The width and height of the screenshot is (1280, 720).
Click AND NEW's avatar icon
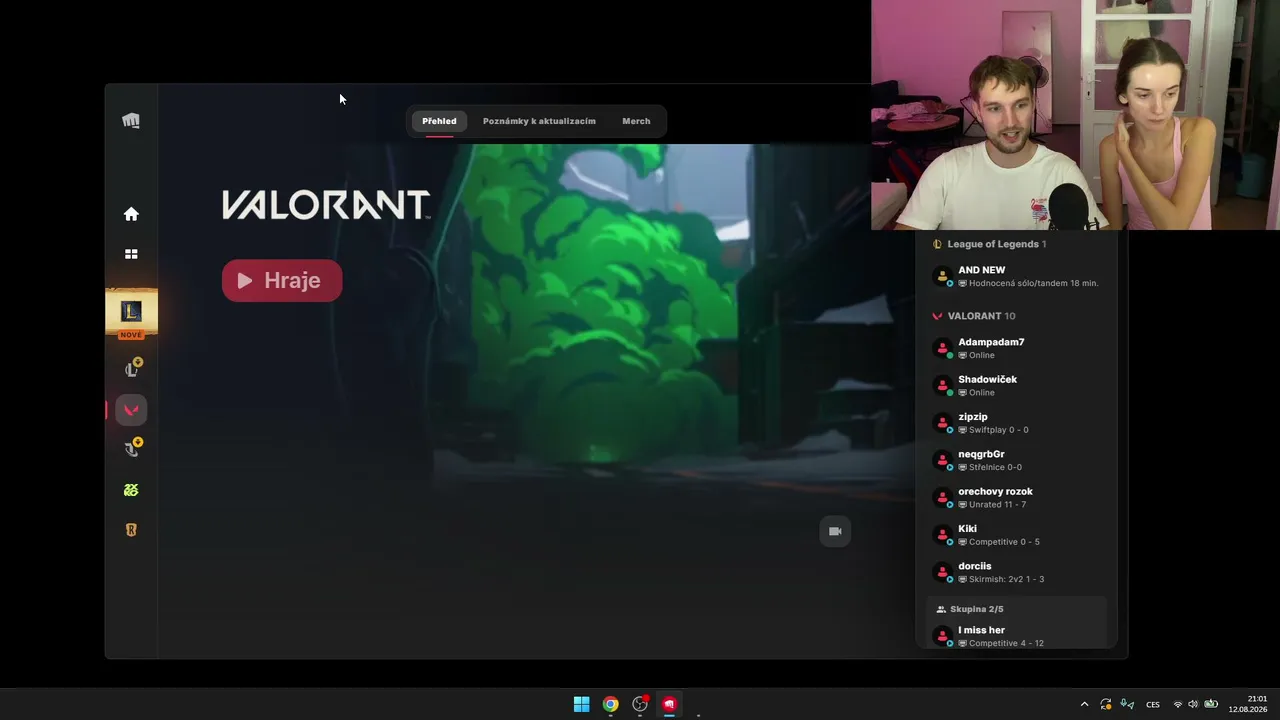tap(942, 276)
